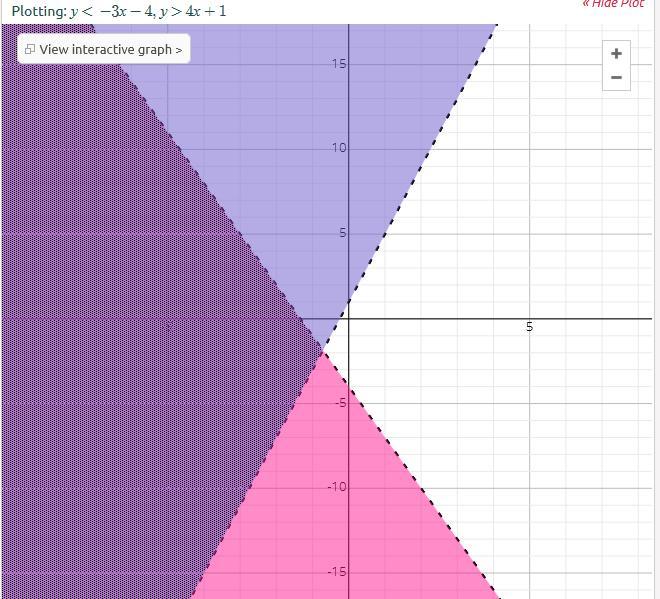660x599 pixels.
Task: Click the pop-out icon beside View interactive graph
Action: [x=29, y=49]
